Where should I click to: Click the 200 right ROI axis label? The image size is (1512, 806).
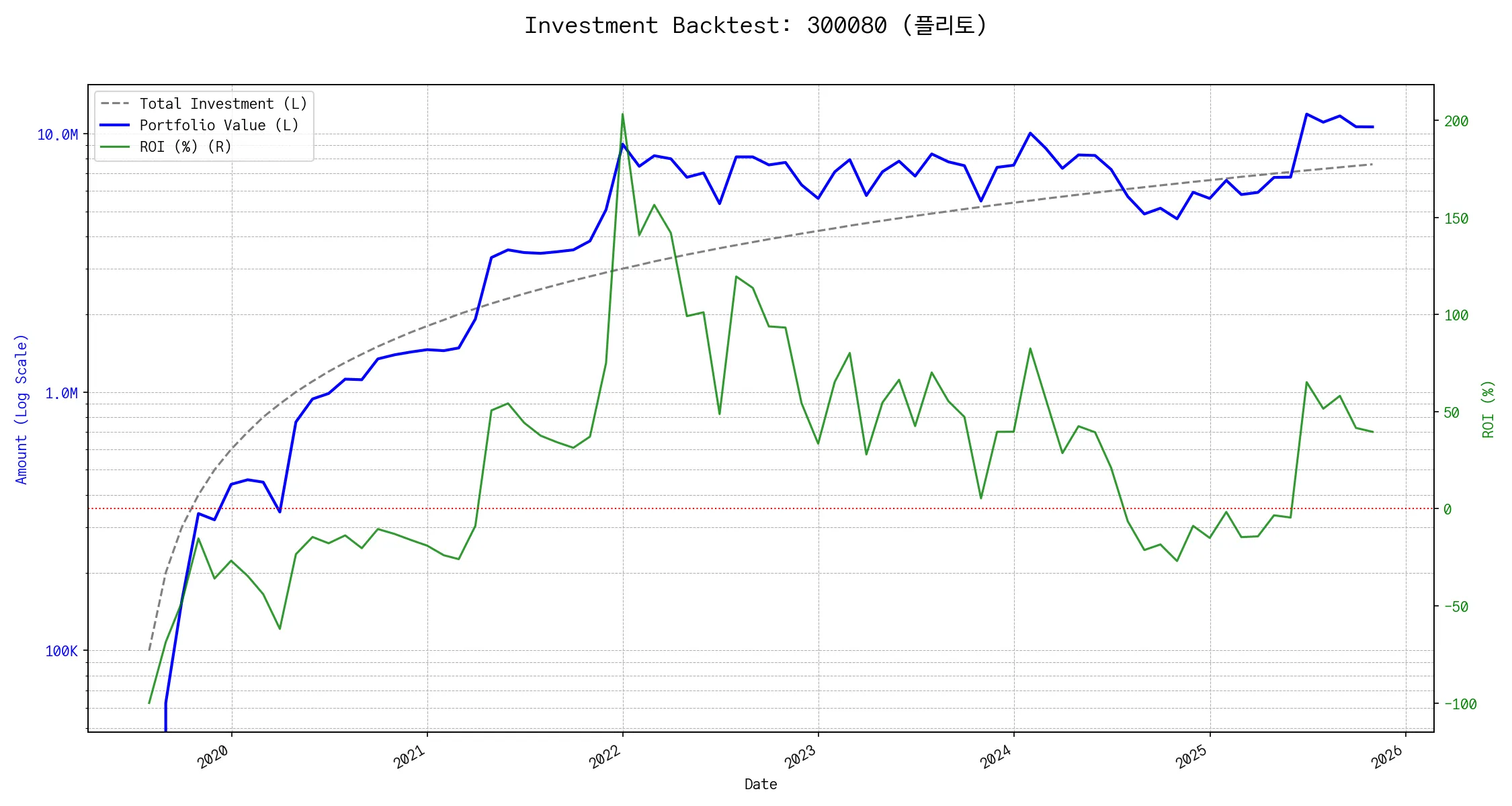click(x=1456, y=122)
